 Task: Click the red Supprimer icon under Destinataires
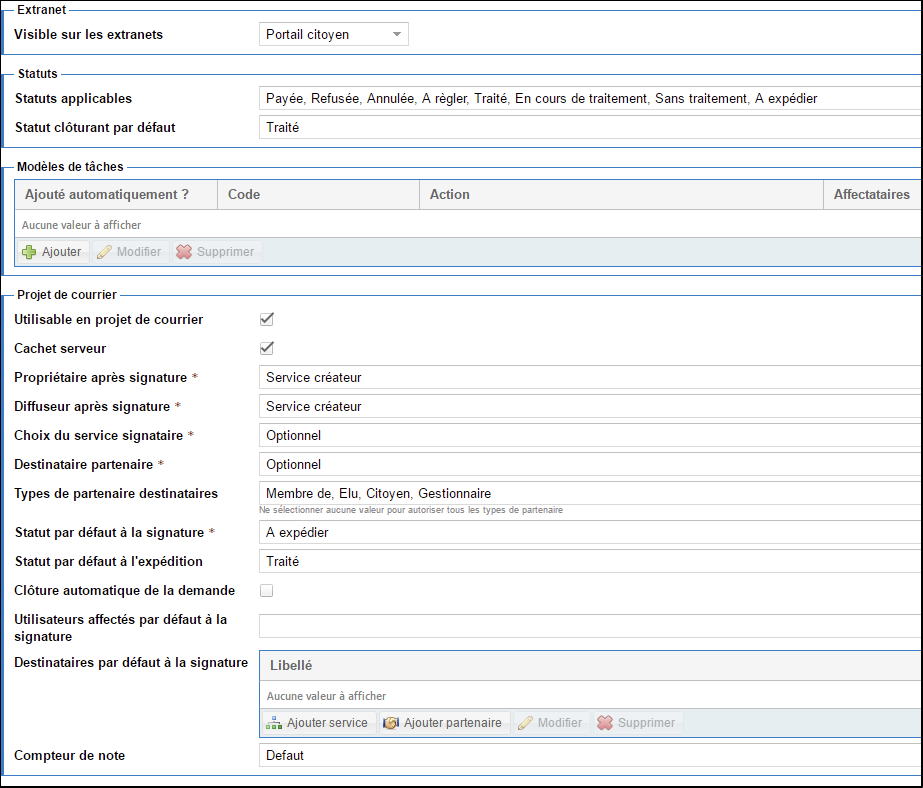[605, 723]
